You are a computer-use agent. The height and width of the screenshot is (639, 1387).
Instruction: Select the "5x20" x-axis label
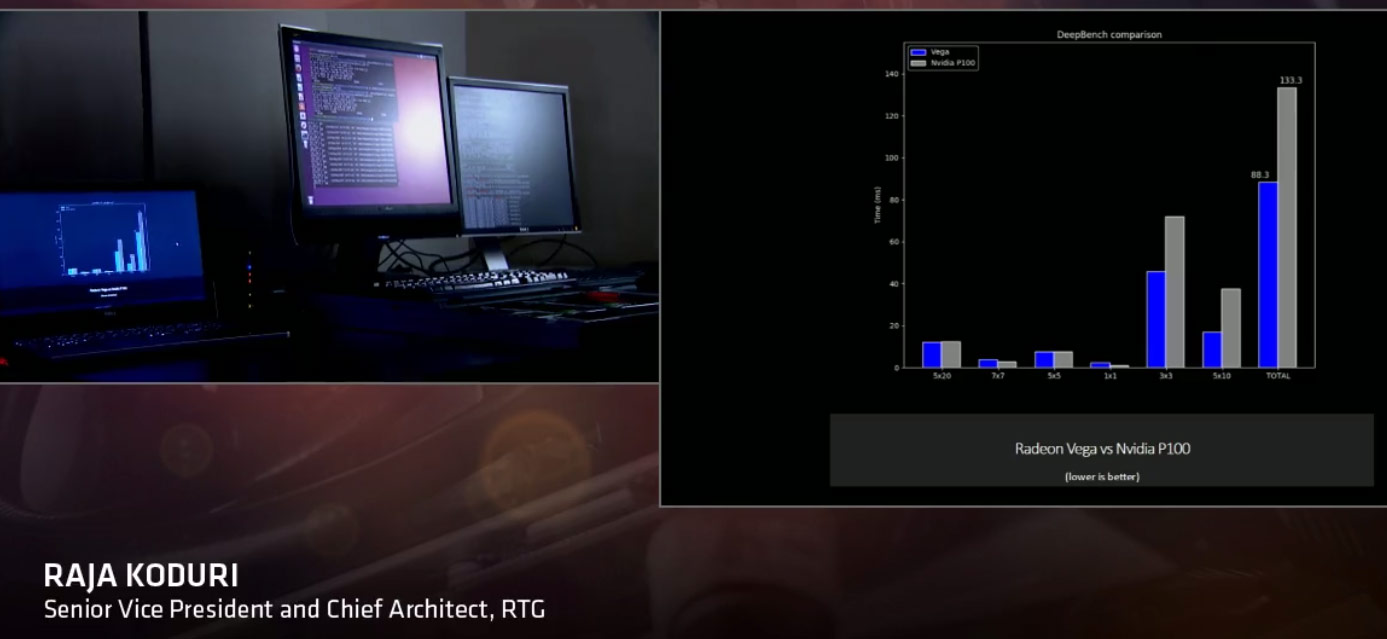coord(941,376)
